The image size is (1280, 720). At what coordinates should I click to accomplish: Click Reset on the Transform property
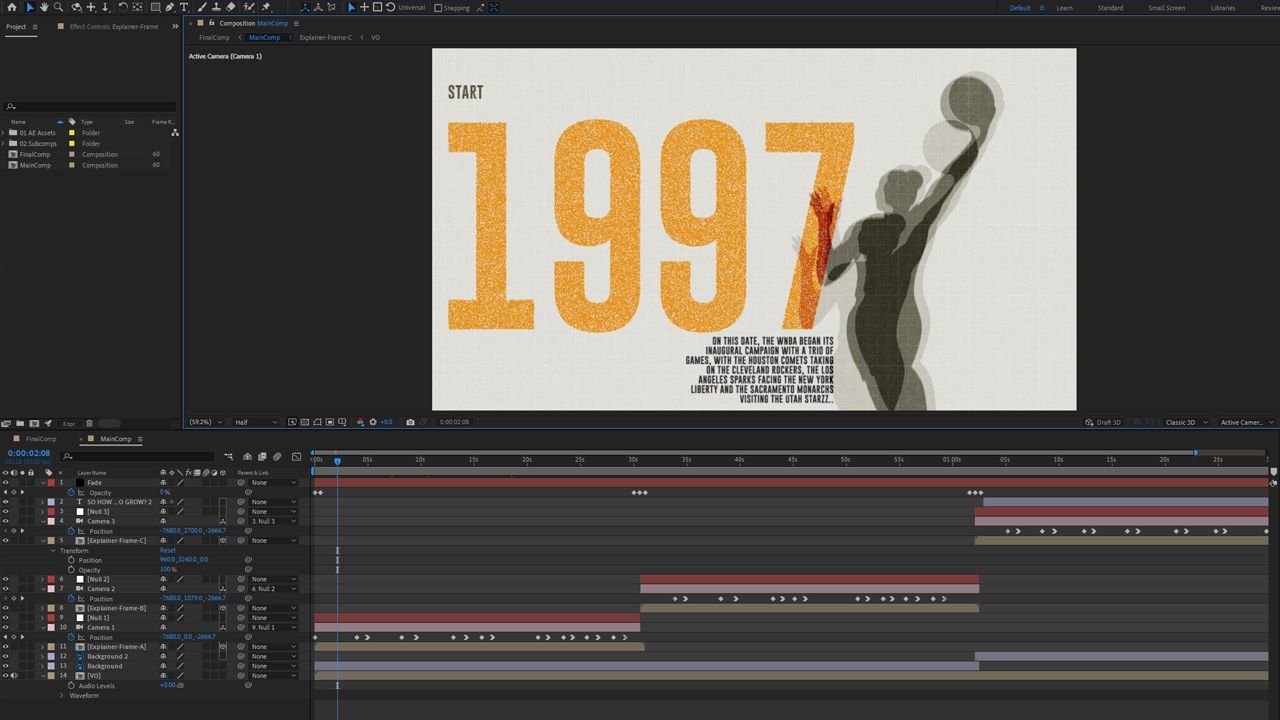click(x=167, y=550)
